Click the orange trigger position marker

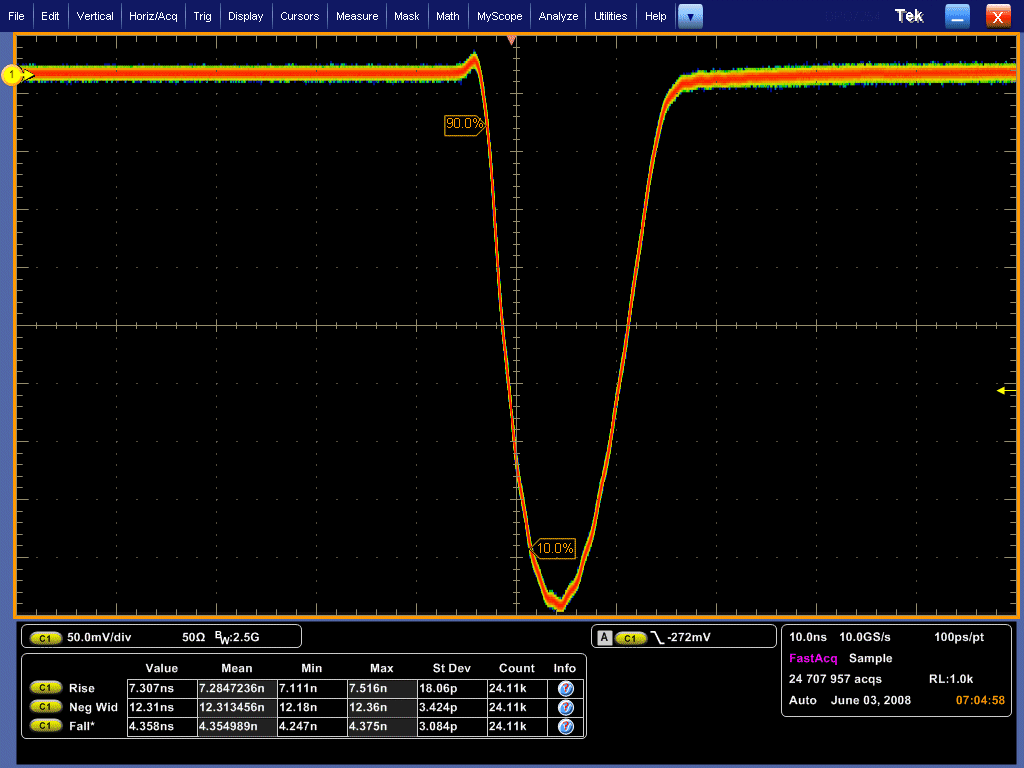pos(512,40)
